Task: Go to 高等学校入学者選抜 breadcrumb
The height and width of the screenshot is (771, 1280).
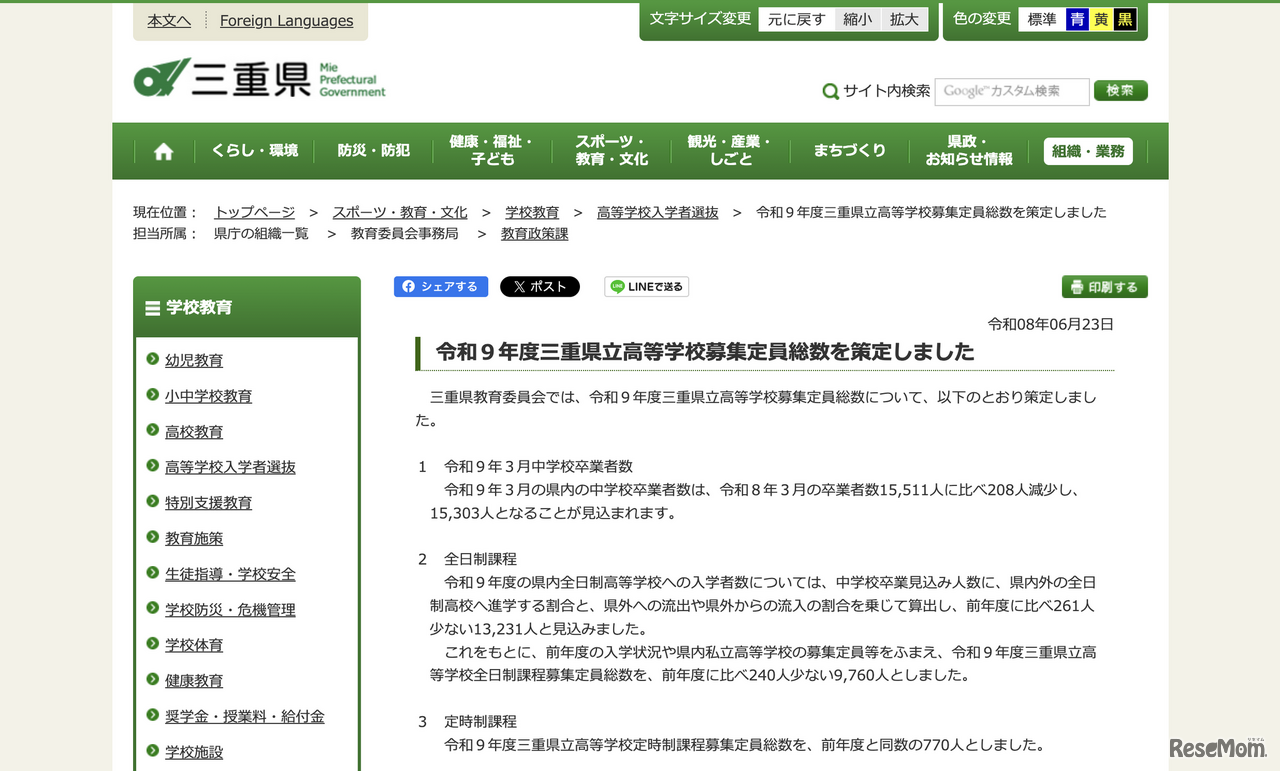Action: pos(658,212)
